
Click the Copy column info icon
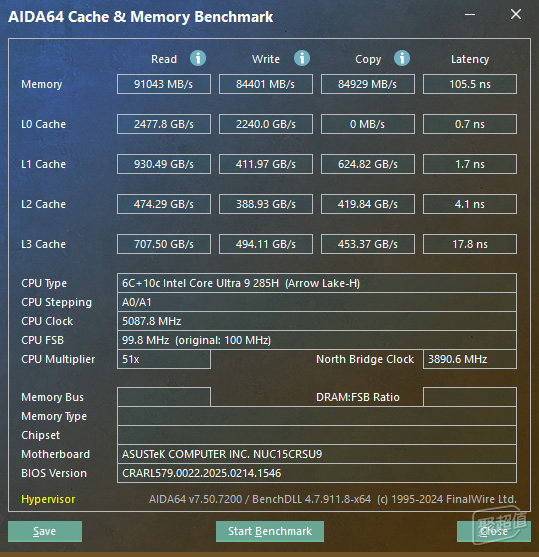(402, 58)
